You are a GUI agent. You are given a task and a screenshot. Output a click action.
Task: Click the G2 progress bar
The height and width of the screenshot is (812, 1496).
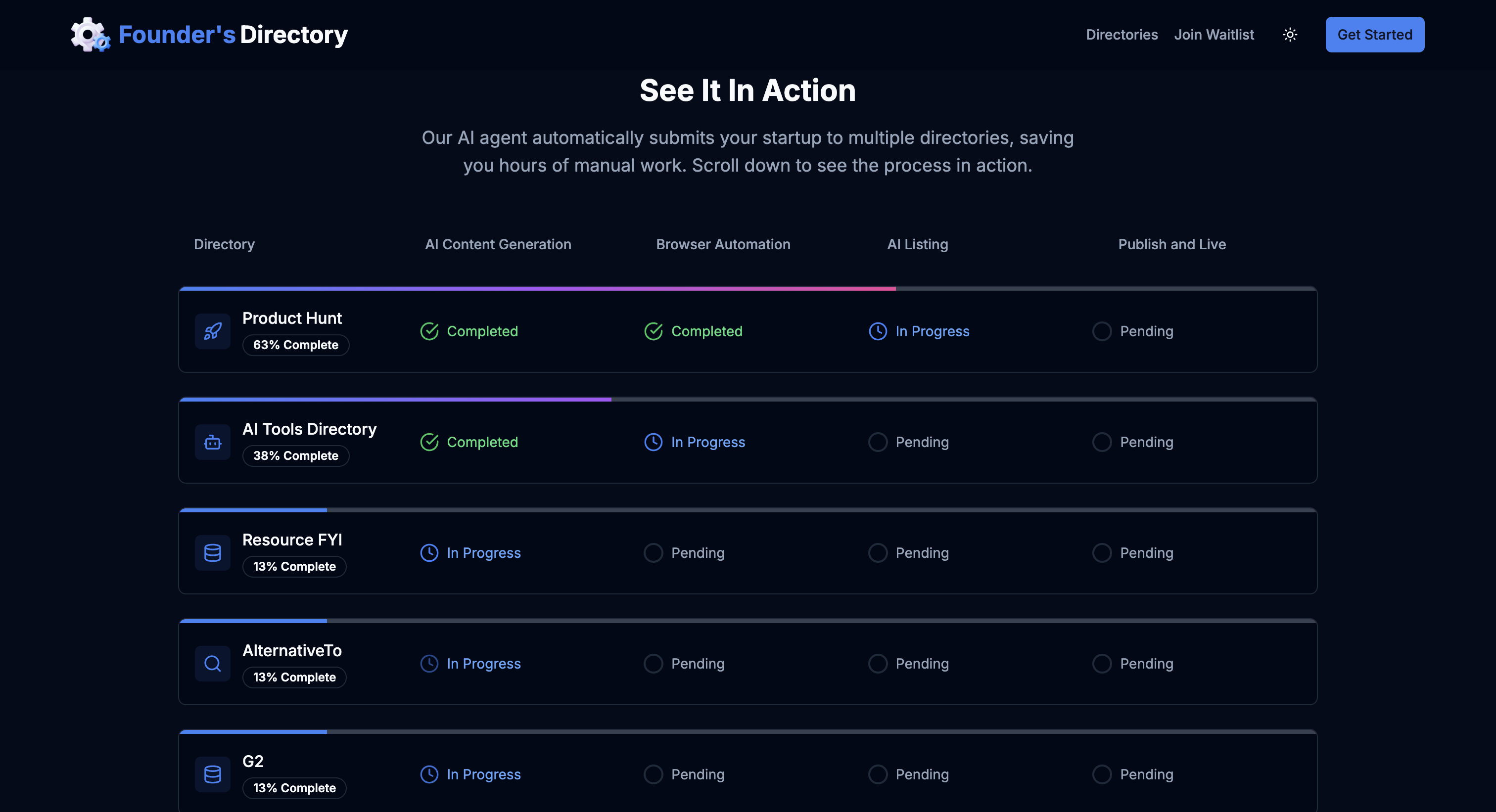(748, 732)
